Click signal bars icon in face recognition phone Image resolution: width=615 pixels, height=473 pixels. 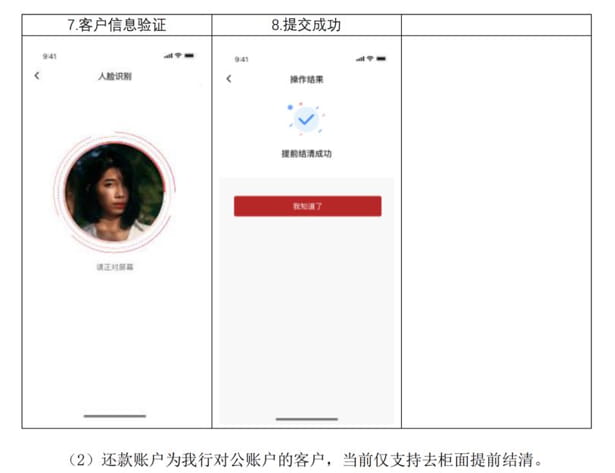click(x=168, y=56)
